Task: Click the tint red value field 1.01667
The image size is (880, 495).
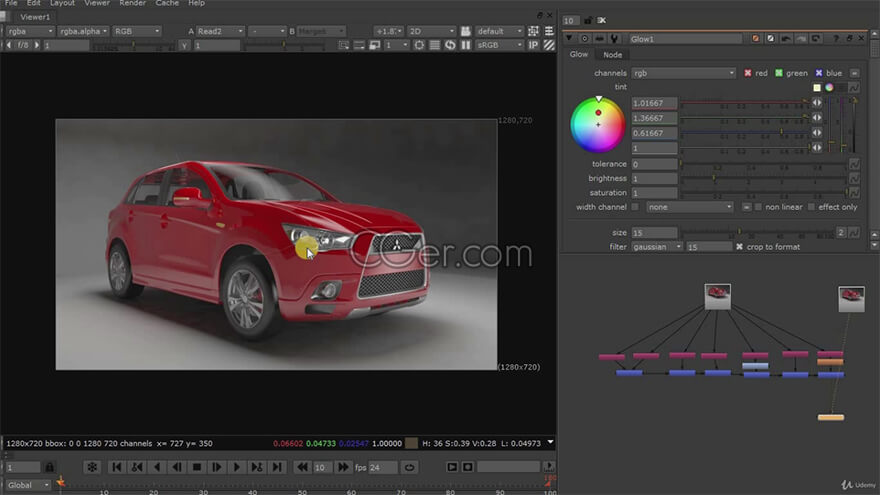Action: pos(654,103)
